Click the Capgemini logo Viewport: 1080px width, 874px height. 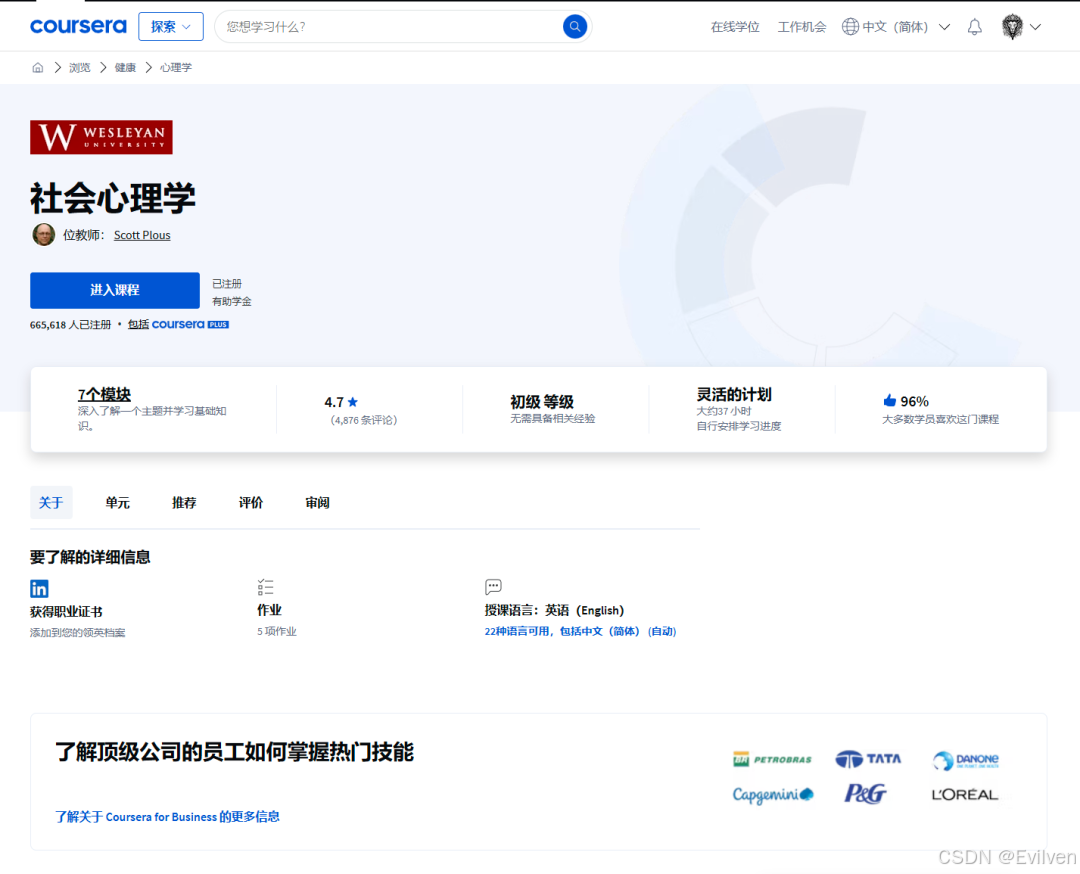point(773,794)
